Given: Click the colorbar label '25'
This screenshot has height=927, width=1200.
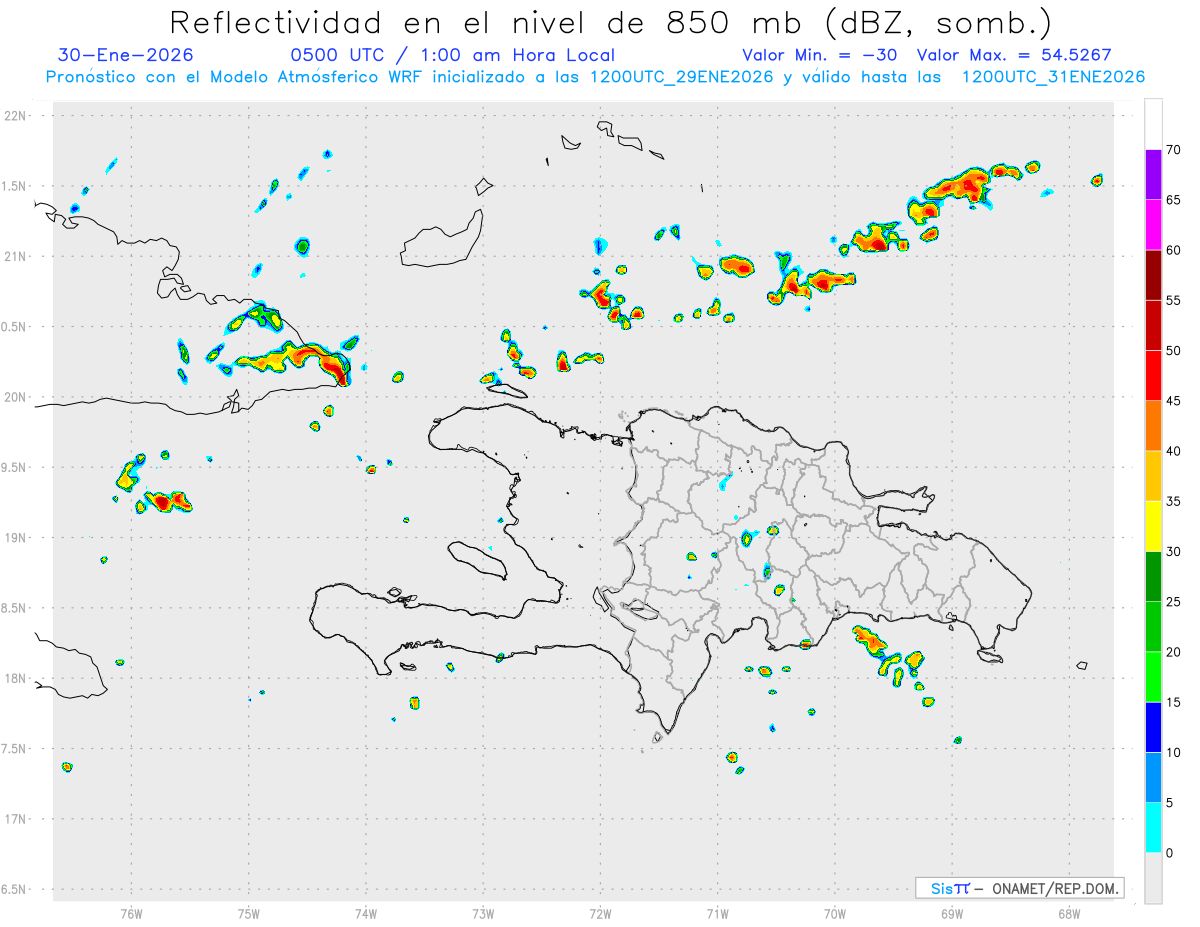Looking at the screenshot, I should point(1174,602).
